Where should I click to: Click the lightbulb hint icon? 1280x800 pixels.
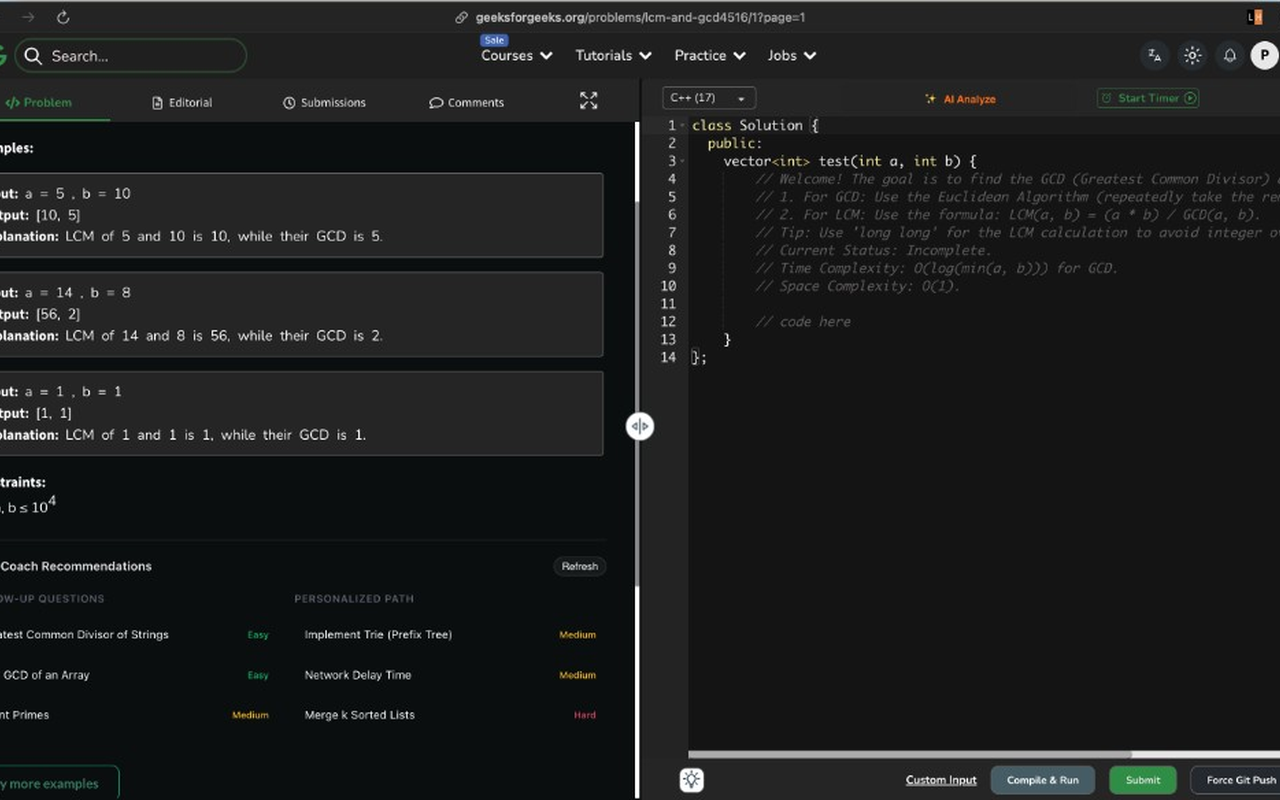tap(691, 780)
